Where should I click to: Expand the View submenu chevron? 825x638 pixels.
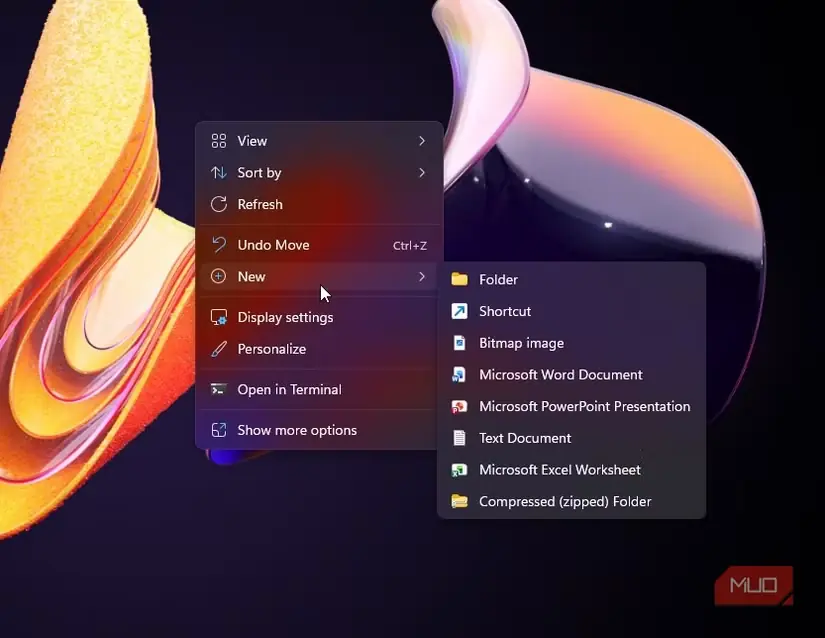tap(421, 141)
